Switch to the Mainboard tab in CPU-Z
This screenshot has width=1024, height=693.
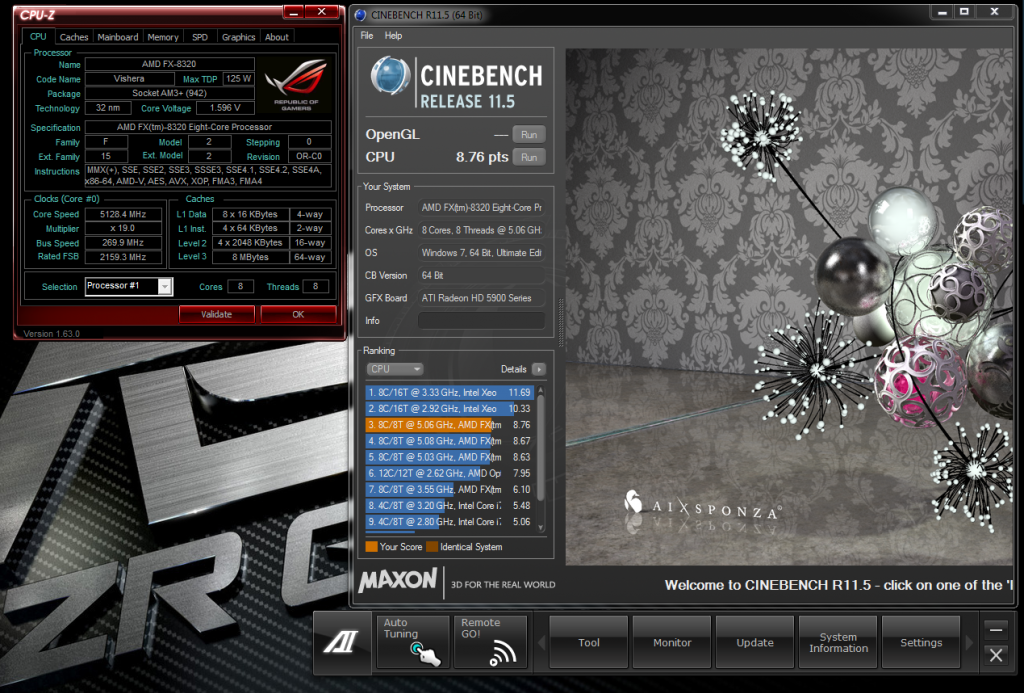118,37
